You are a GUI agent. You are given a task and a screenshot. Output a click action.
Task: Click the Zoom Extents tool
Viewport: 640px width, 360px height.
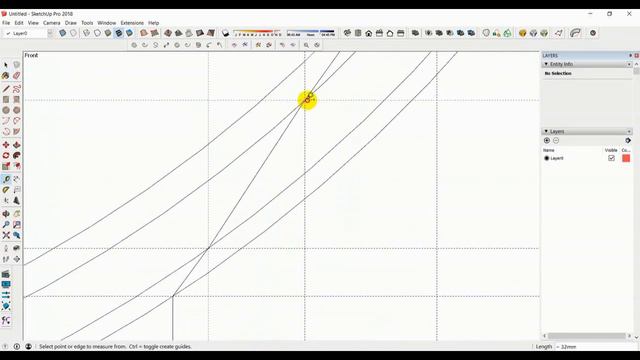click(6, 235)
